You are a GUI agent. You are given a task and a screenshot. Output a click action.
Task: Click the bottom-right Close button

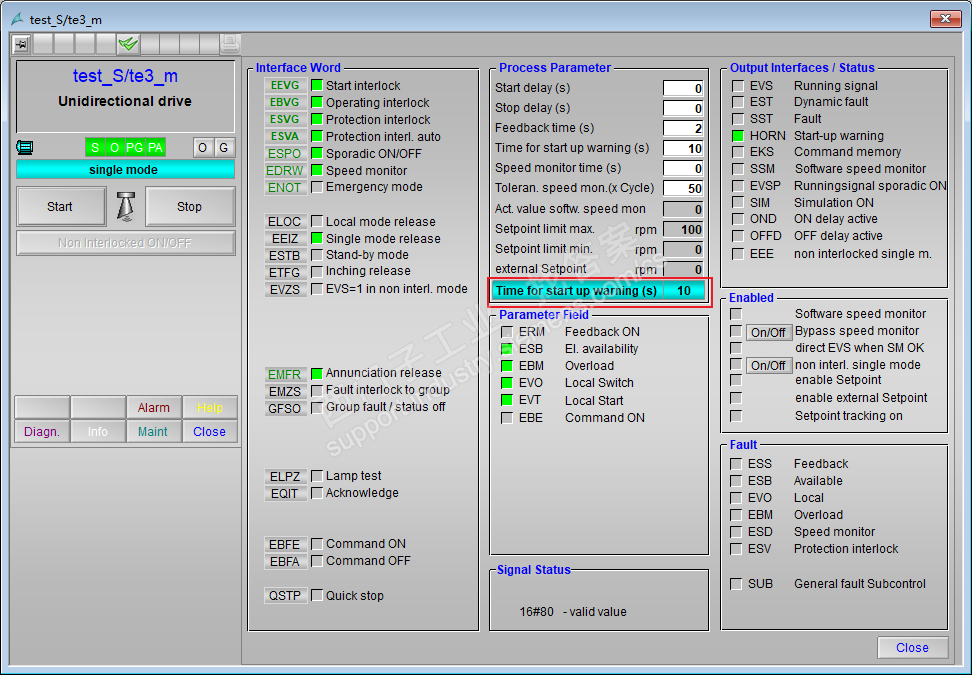click(912, 648)
